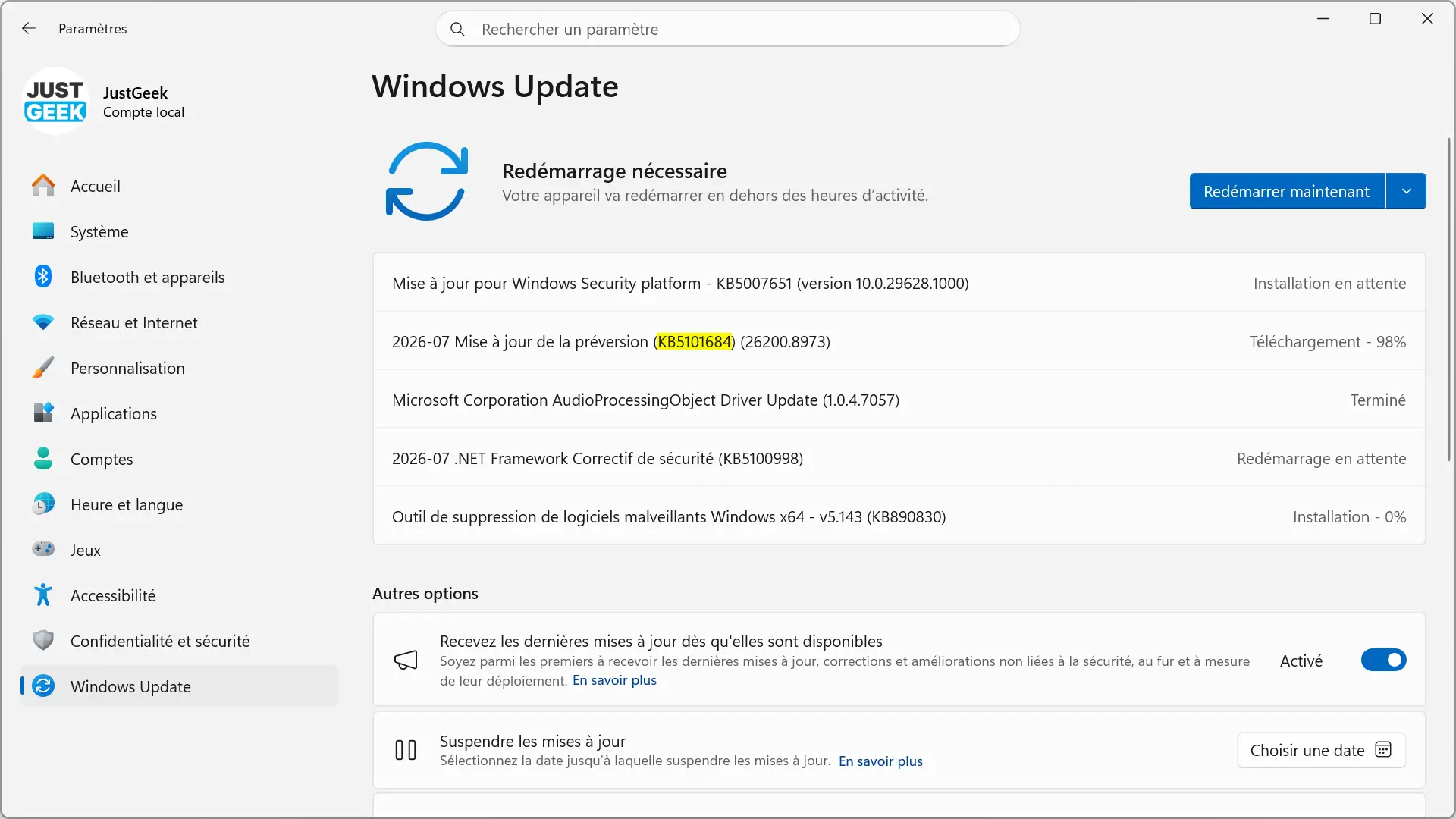This screenshot has height=819, width=1456.
Task: Click the Windows Update sidebar icon
Action: tap(43, 686)
